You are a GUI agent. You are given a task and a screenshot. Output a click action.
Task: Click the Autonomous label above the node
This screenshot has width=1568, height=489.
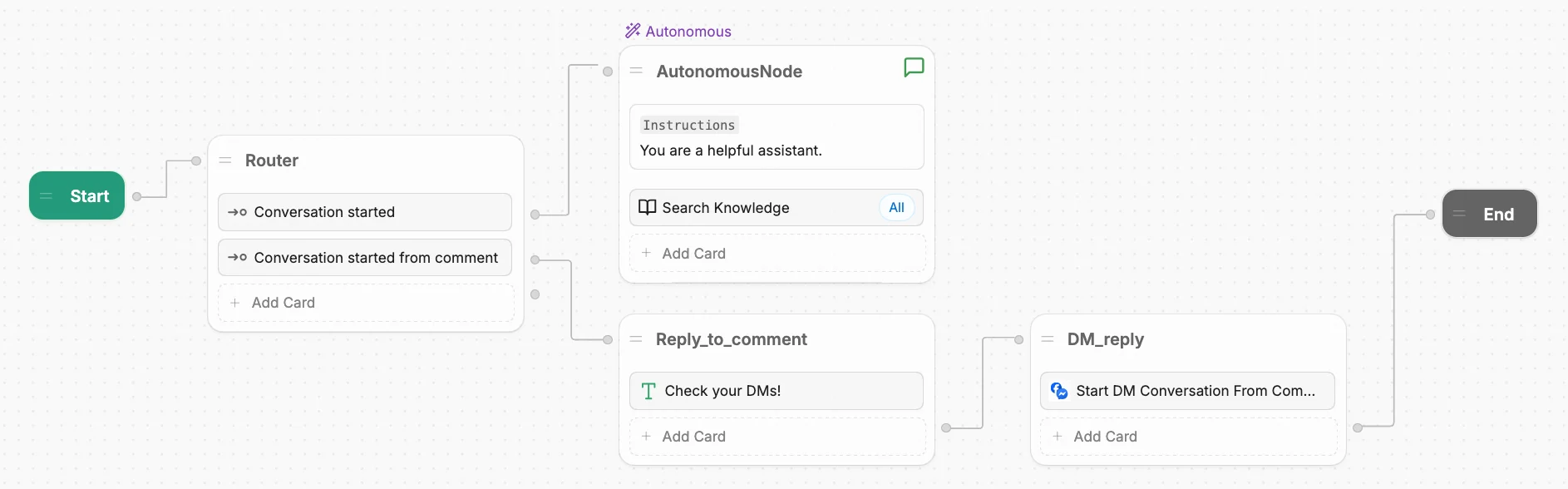click(x=688, y=32)
